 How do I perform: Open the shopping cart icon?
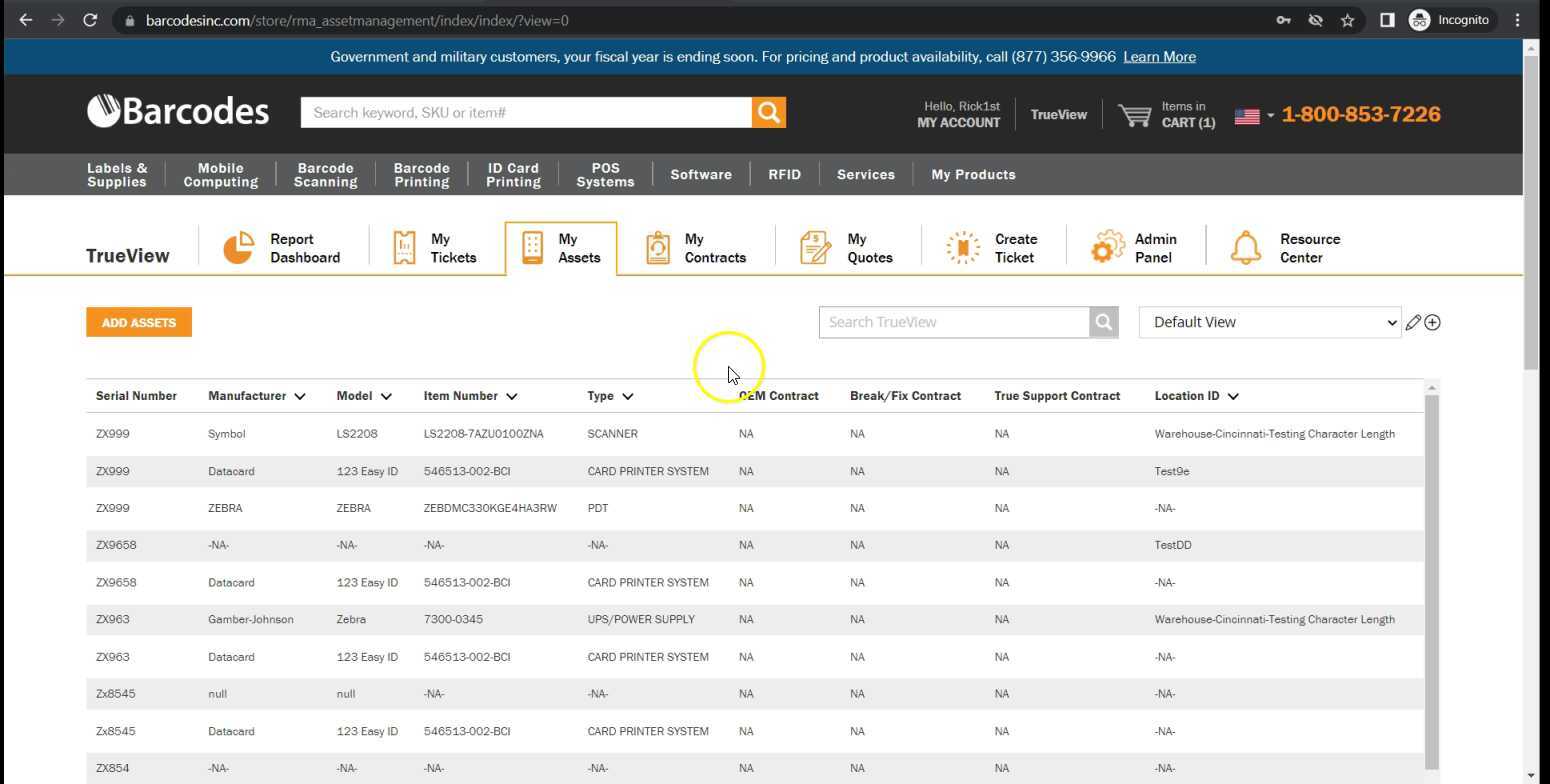pos(1134,115)
